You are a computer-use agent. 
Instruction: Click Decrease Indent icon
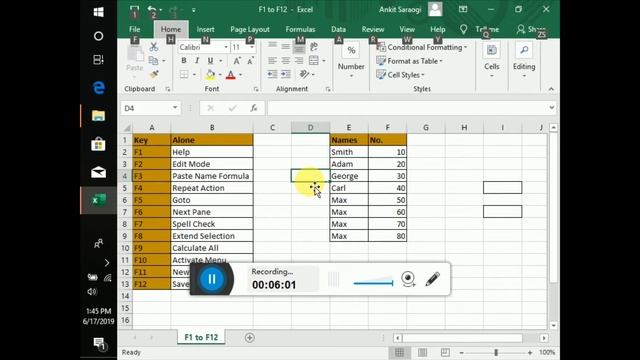pyautogui.click(x=272, y=74)
